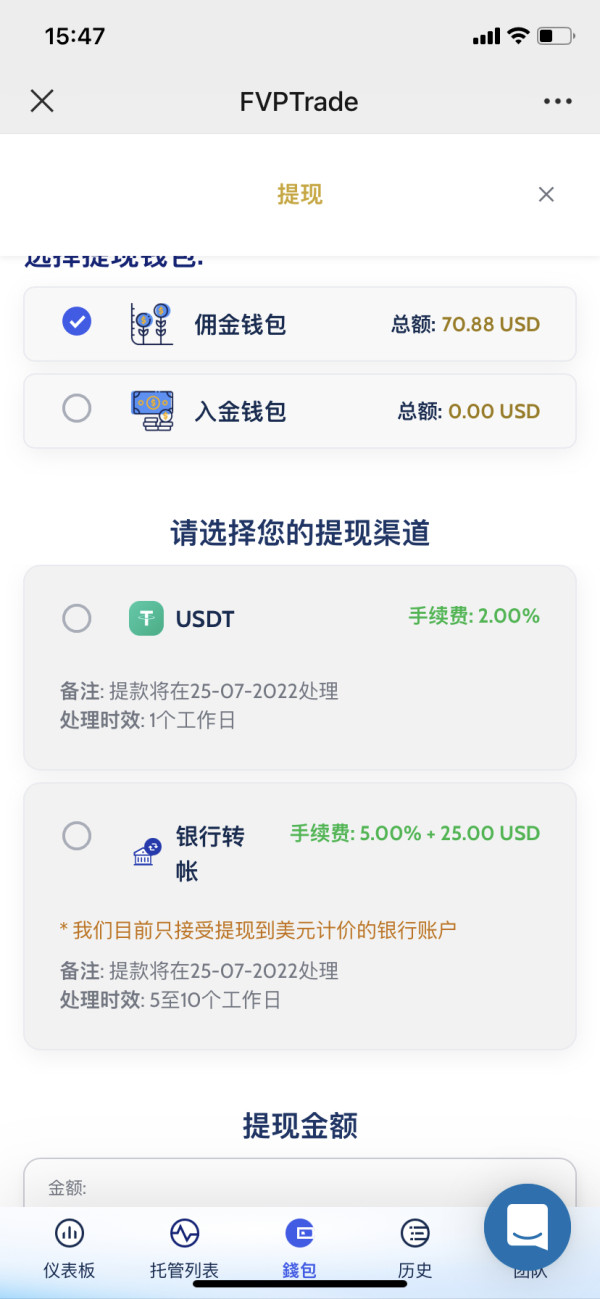Select the 佣金钱包 radio button
The width and height of the screenshot is (600, 1299).
[x=77, y=322]
